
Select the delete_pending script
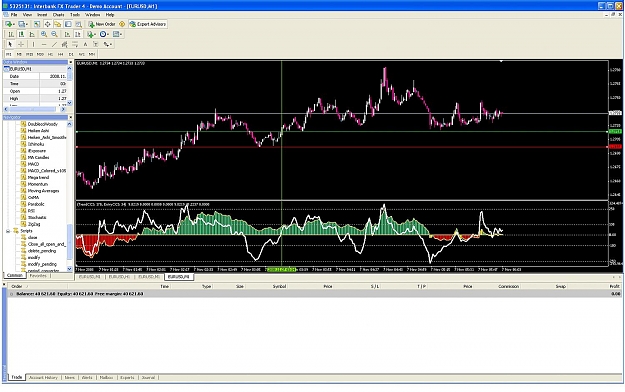(x=41, y=251)
